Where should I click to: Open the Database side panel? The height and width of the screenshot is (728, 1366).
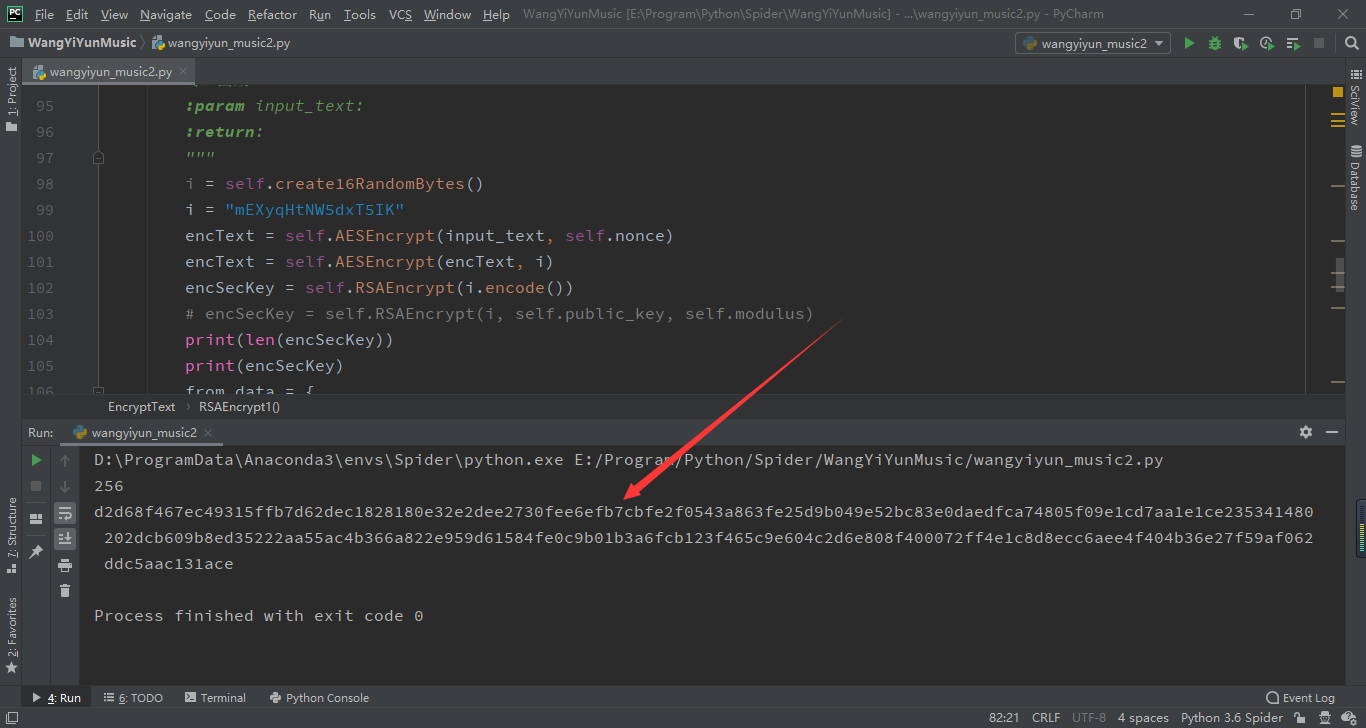tap(1355, 178)
